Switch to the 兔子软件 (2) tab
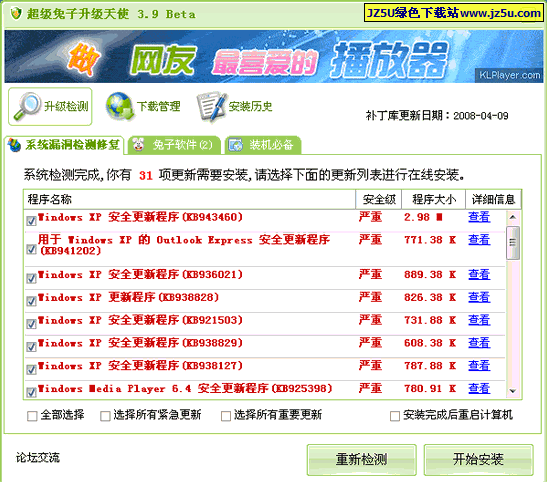Image resolution: width=547 pixels, height=482 pixels. click(174, 145)
